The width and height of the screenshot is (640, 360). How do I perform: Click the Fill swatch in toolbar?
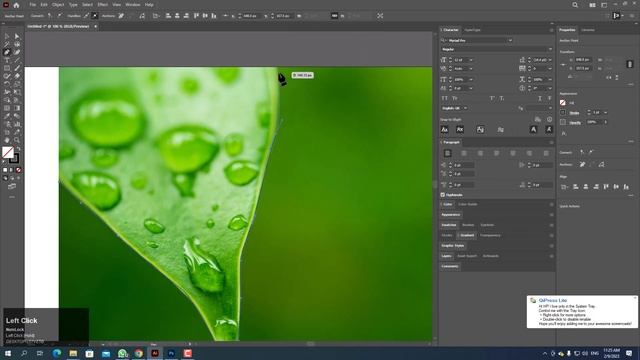coord(8,152)
